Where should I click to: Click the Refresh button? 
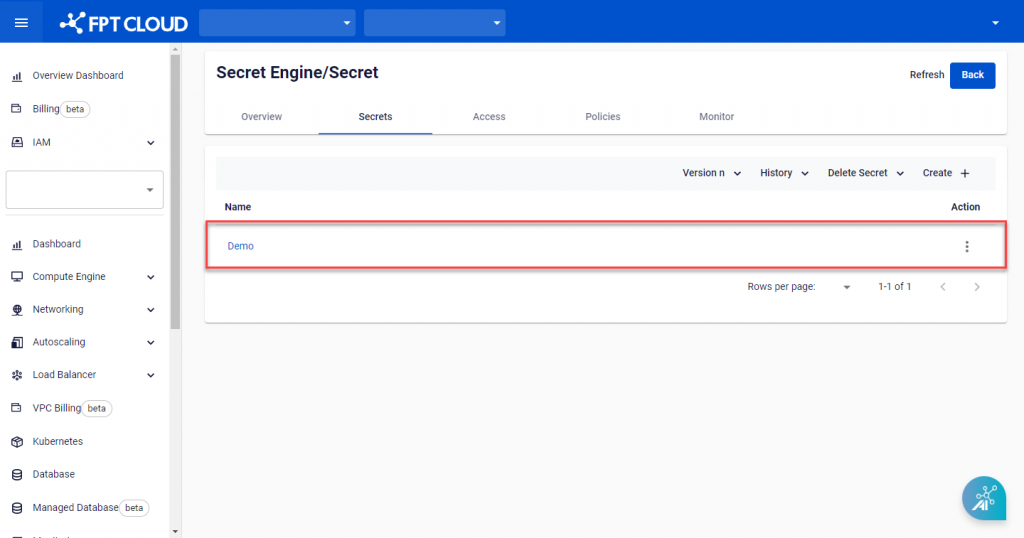(926, 75)
